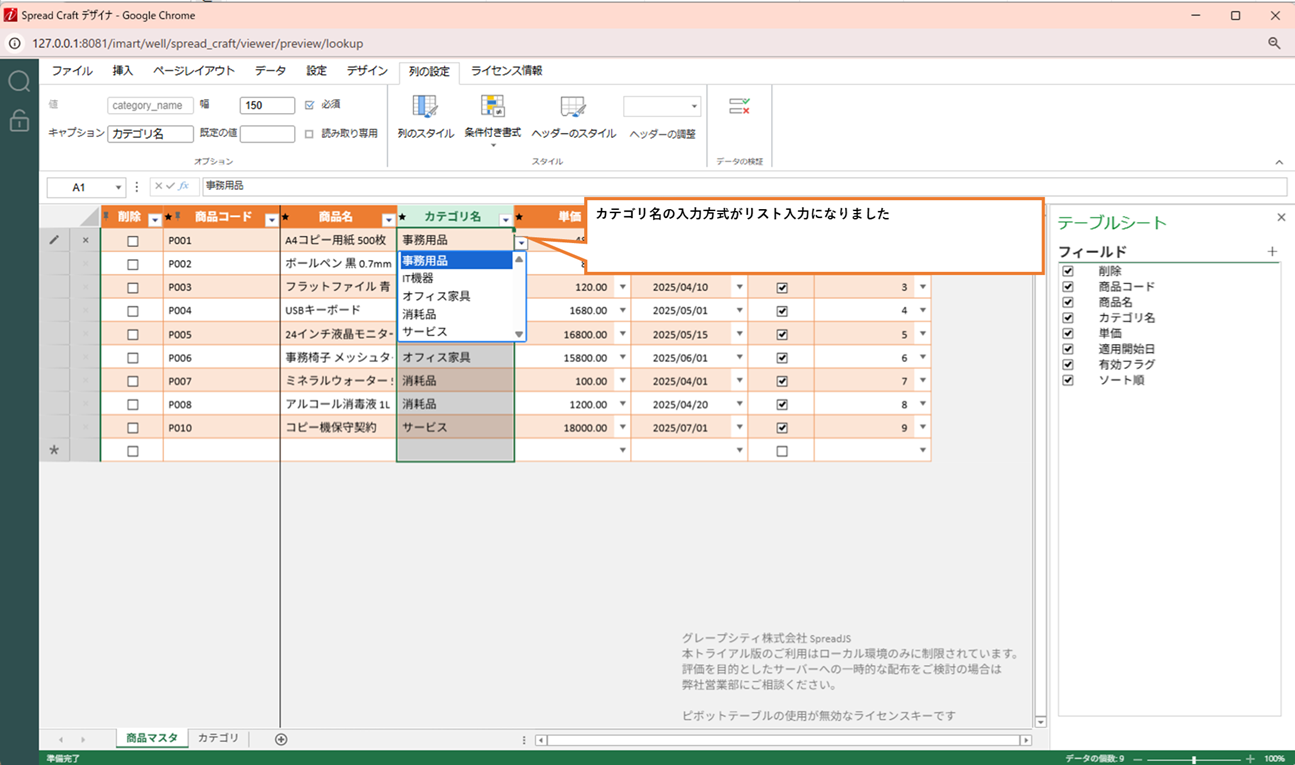
Task: Switch to the カテゴリ sheet tab
Action: point(218,738)
